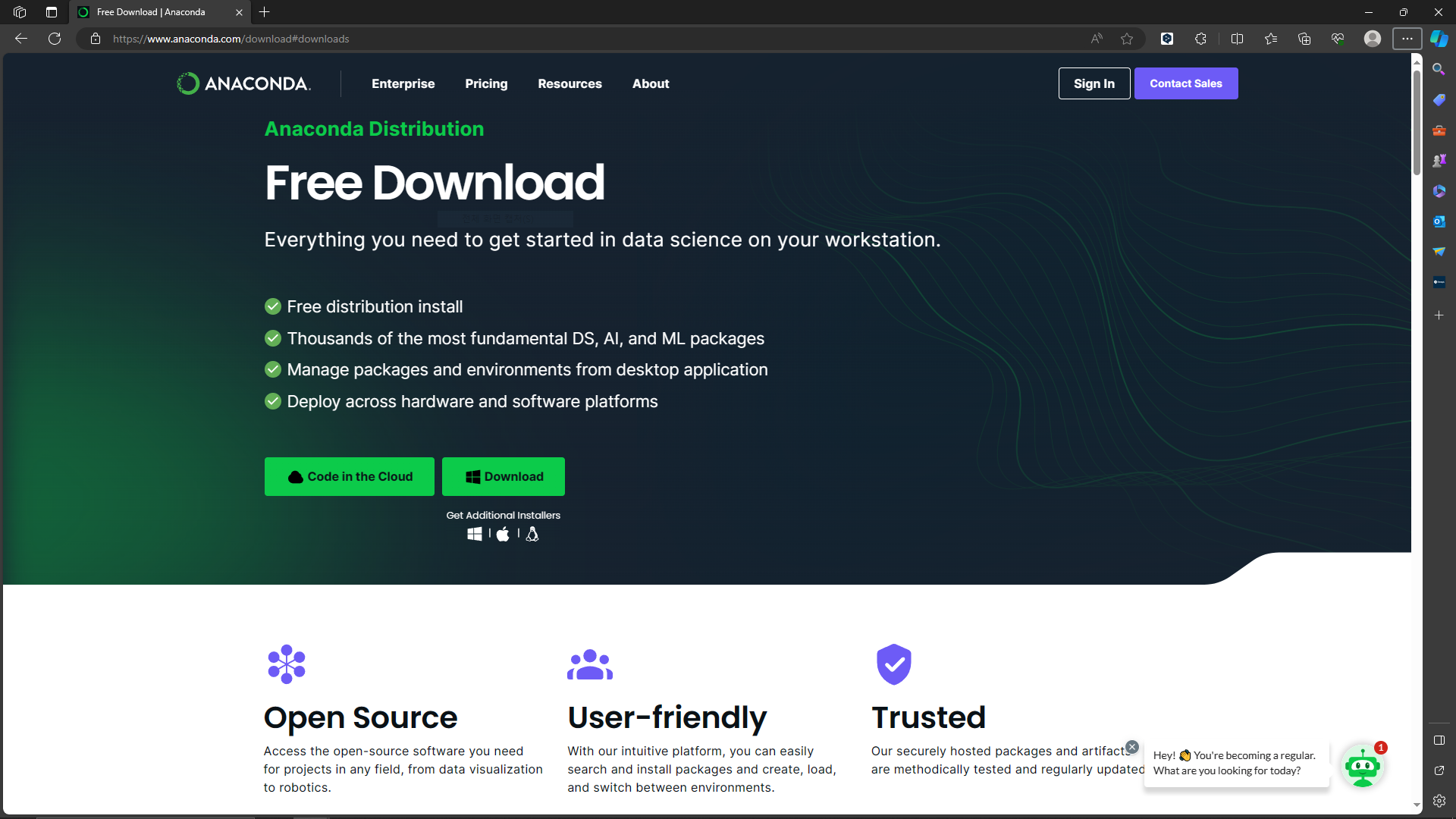Go to the Pricing page
Viewport: 1456px width, 819px height.
tap(486, 83)
